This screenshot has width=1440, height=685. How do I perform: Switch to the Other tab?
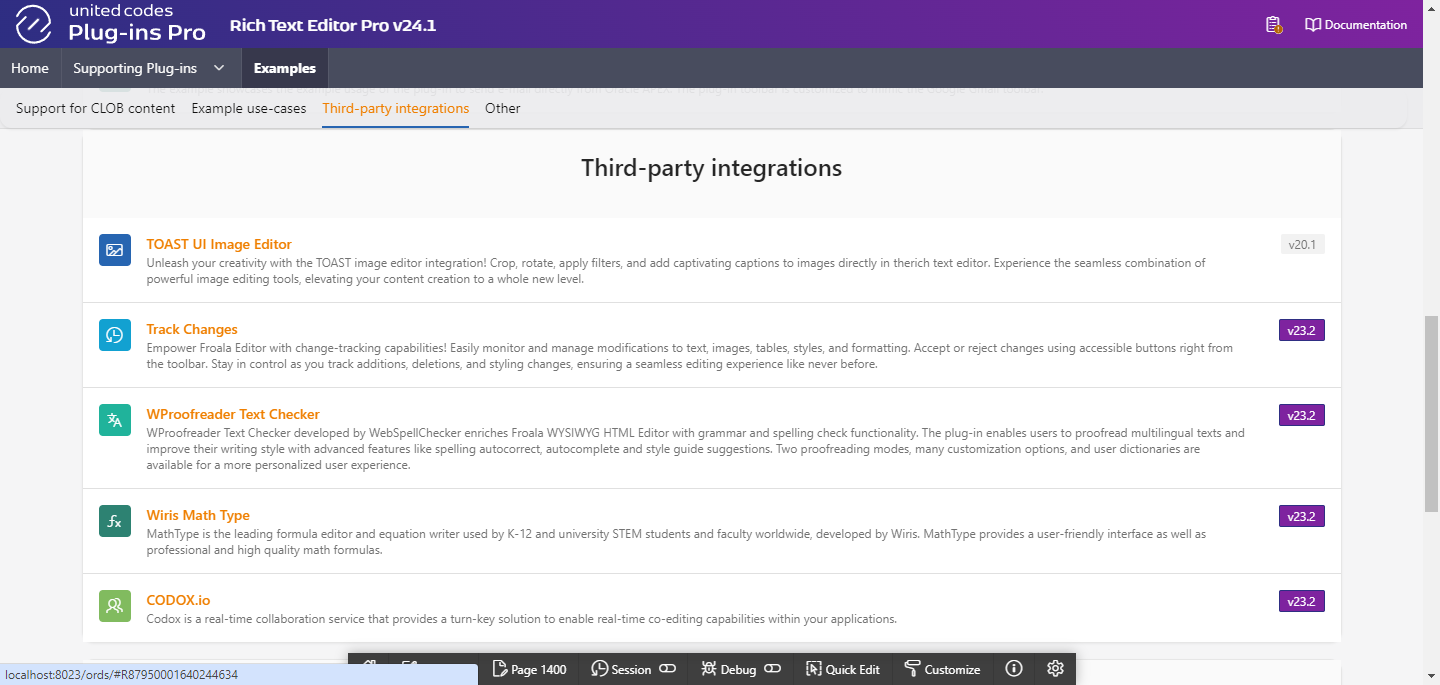click(x=503, y=108)
